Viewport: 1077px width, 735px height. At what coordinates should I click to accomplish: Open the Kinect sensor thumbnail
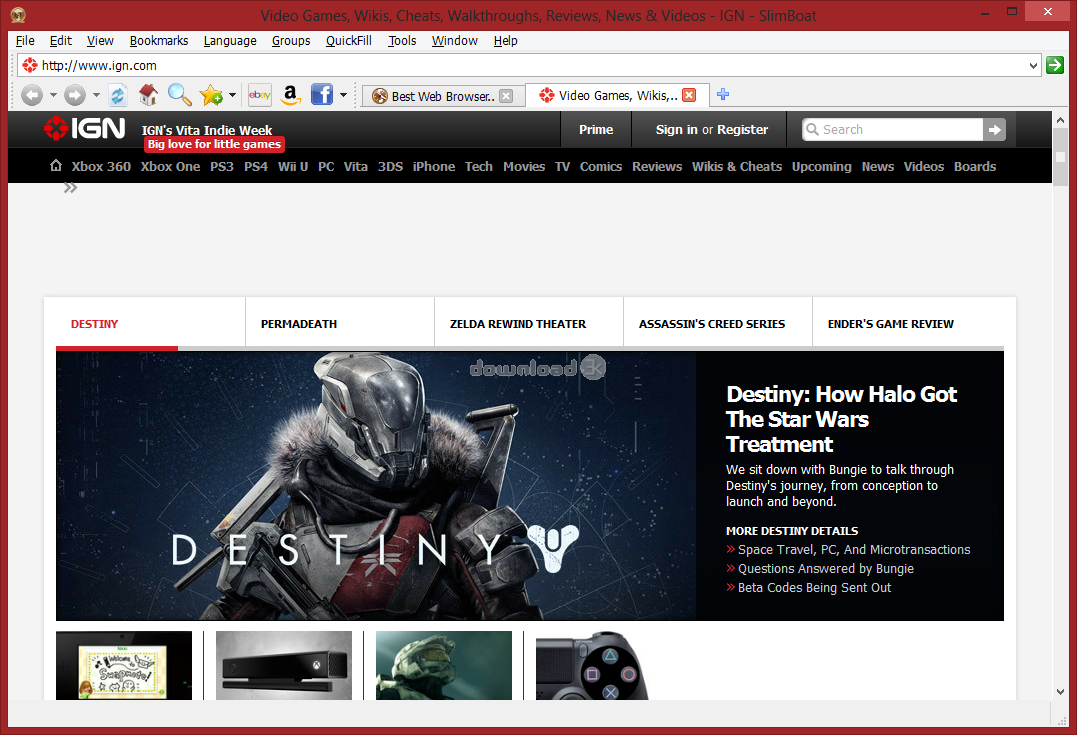[x=284, y=666]
